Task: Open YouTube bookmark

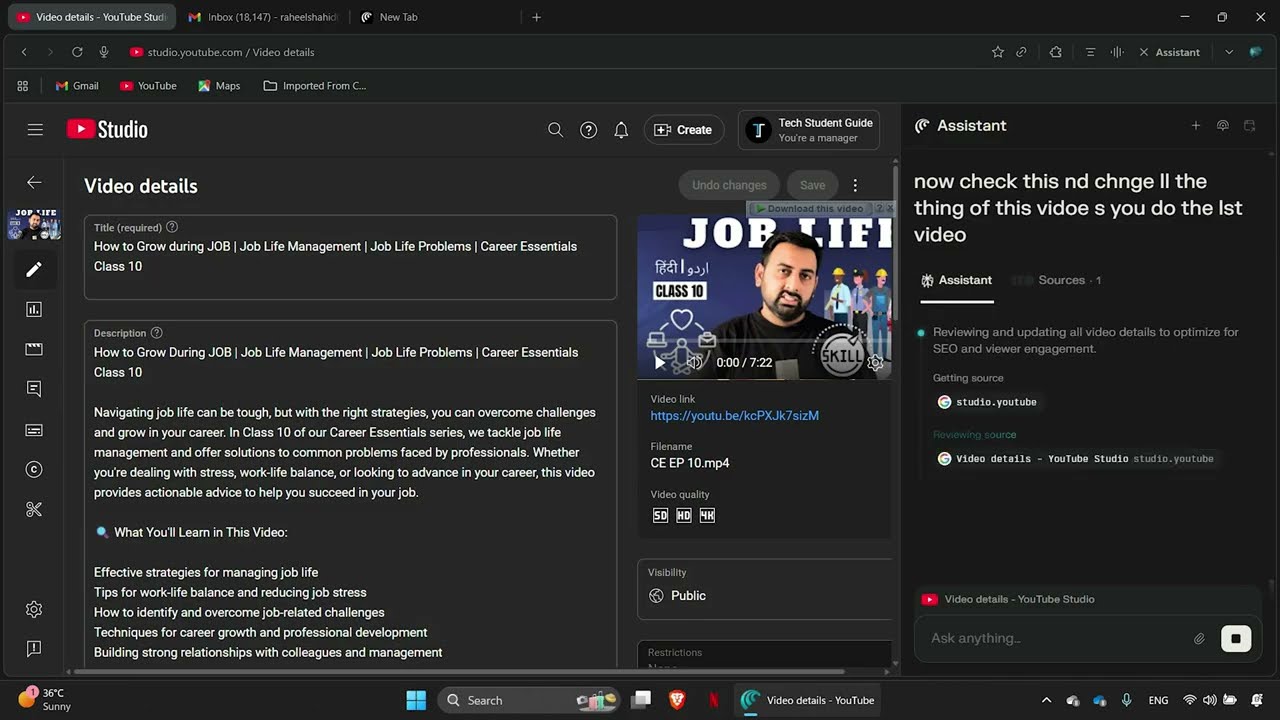Action: tap(148, 86)
